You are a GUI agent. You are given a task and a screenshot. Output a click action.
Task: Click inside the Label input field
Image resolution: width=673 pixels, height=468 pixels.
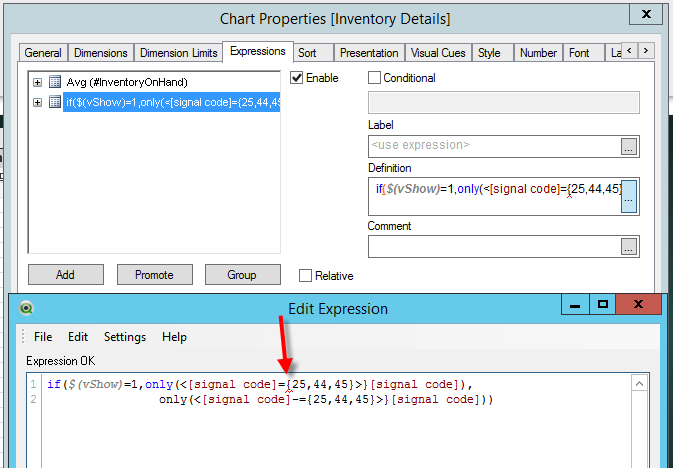[x=493, y=146]
